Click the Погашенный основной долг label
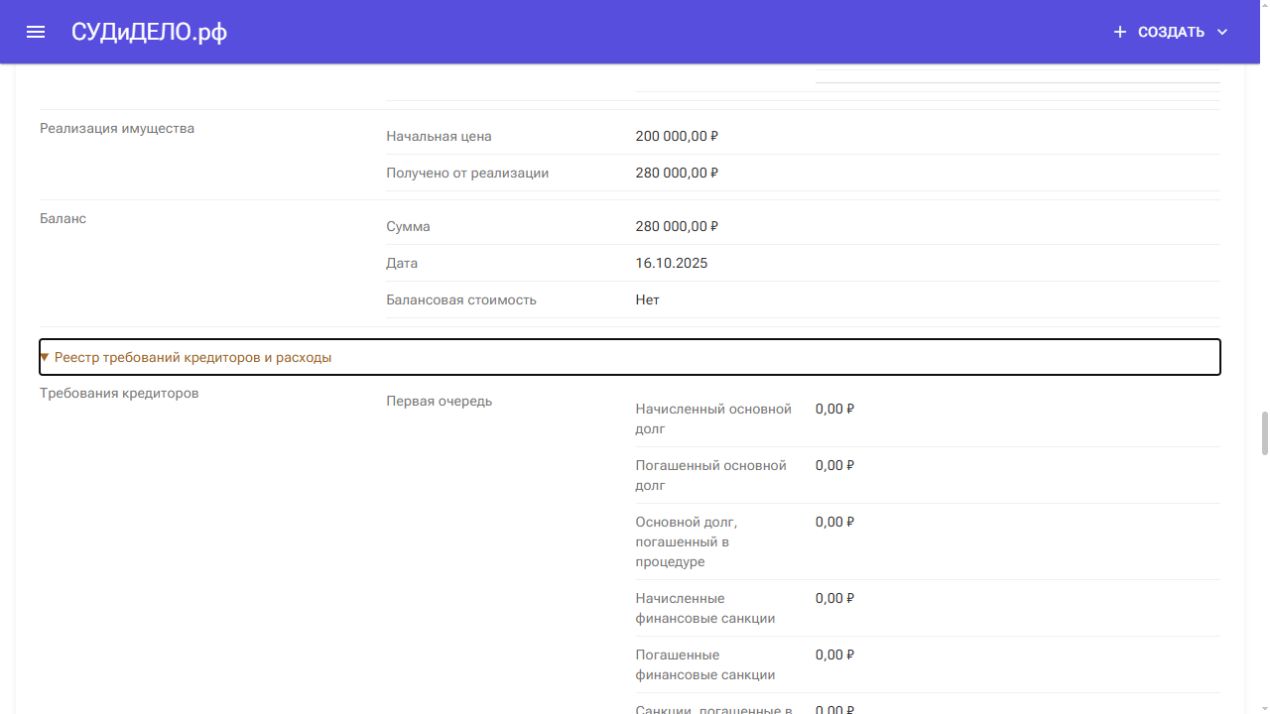The height and width of the screenshot is (714, 1270). tap(711, 475)
